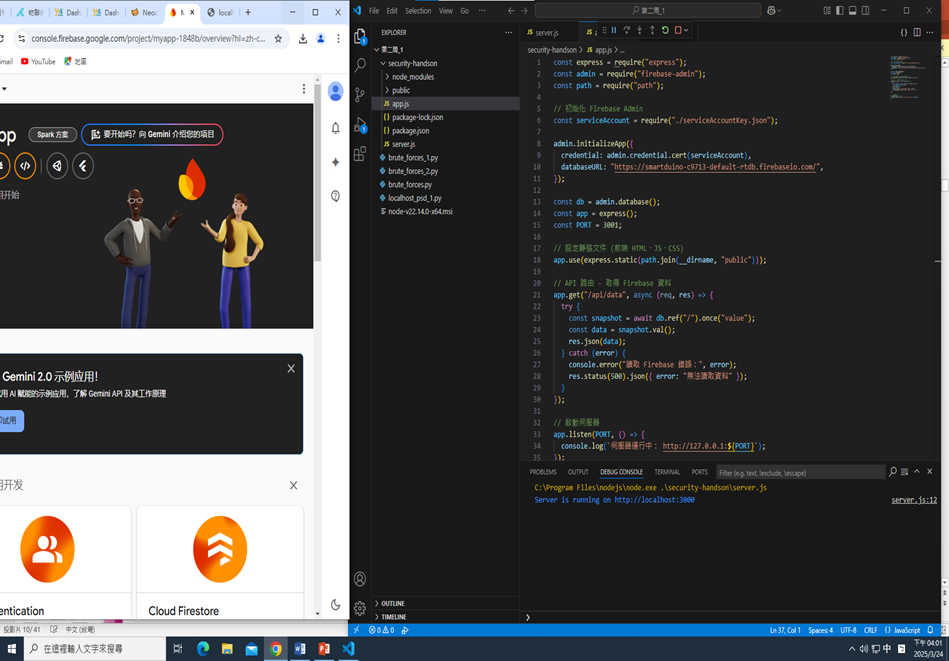Open the Selection menu
The width and height of the screenshot is (949, 661).
tap(418, 11)
